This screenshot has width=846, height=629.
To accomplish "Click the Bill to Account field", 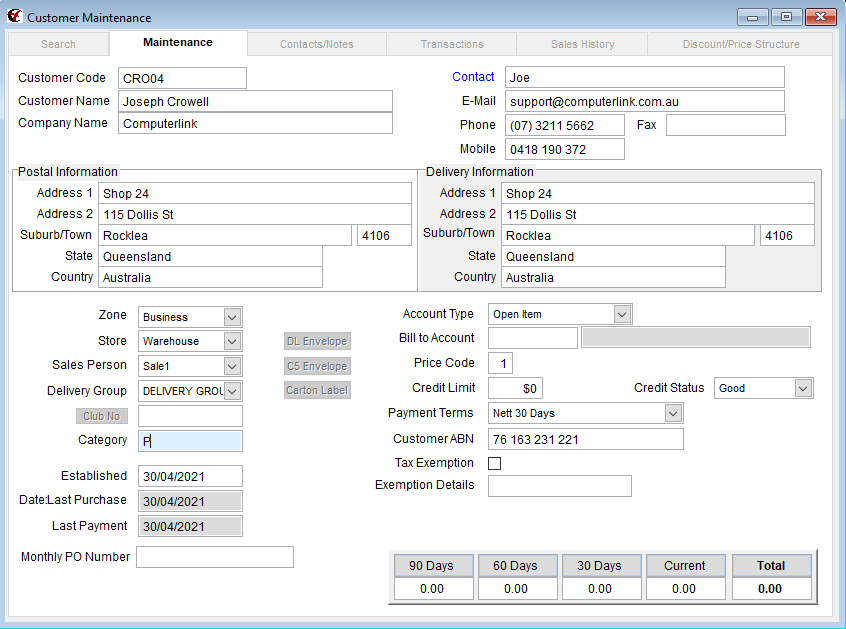I will pos(533,338).
